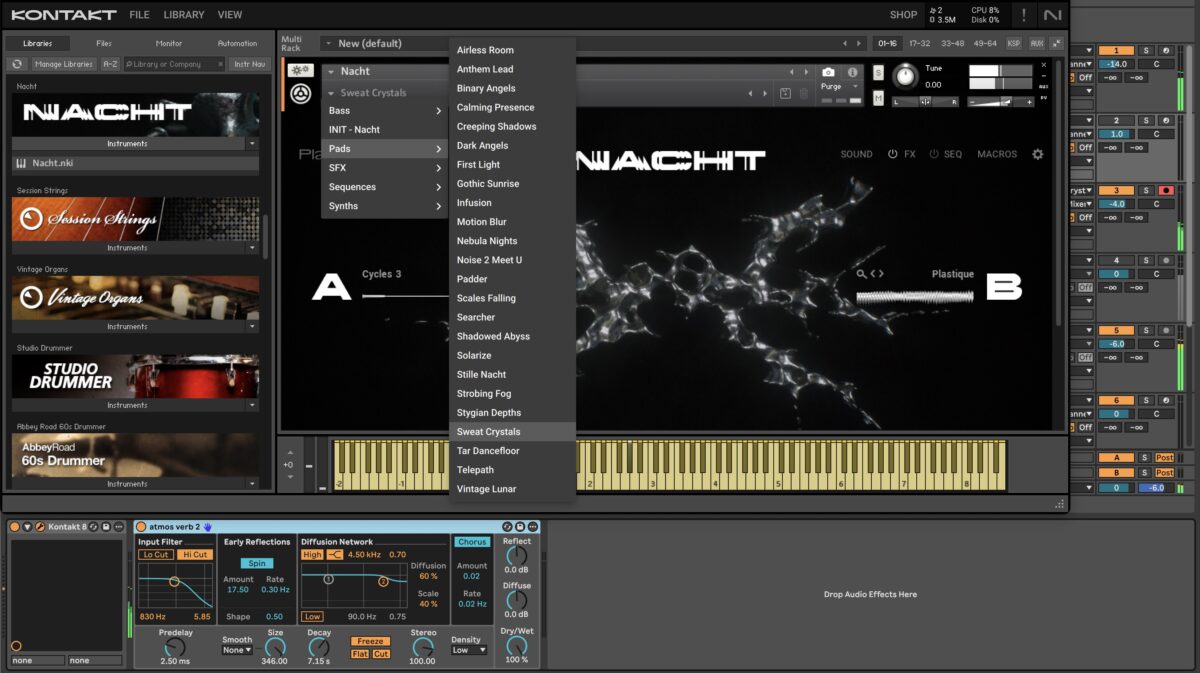Screen dimensions: 1200x673
Task: Click the atmos verb 2 hot-swap icon
Action: click(508, 526)
